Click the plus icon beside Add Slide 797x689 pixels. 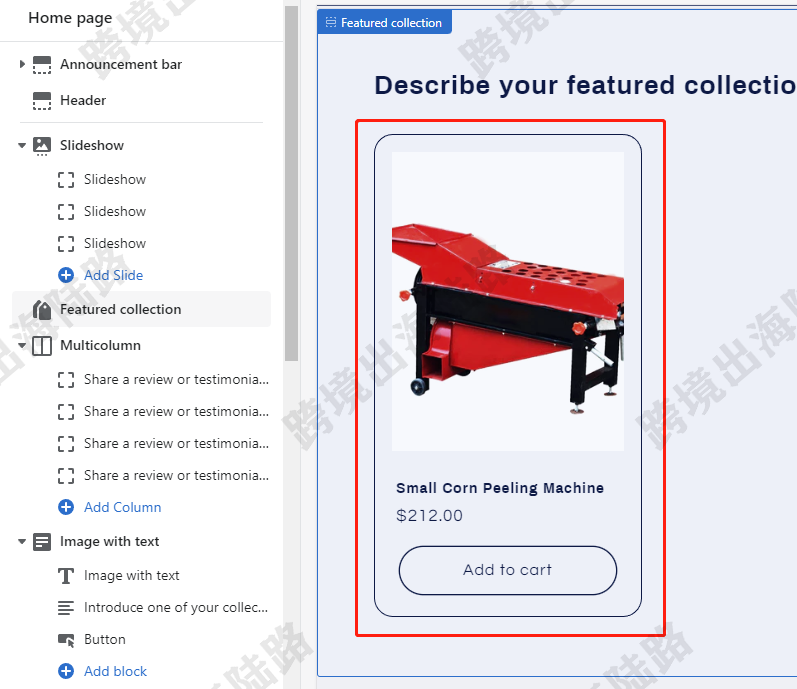click(66, 275)
